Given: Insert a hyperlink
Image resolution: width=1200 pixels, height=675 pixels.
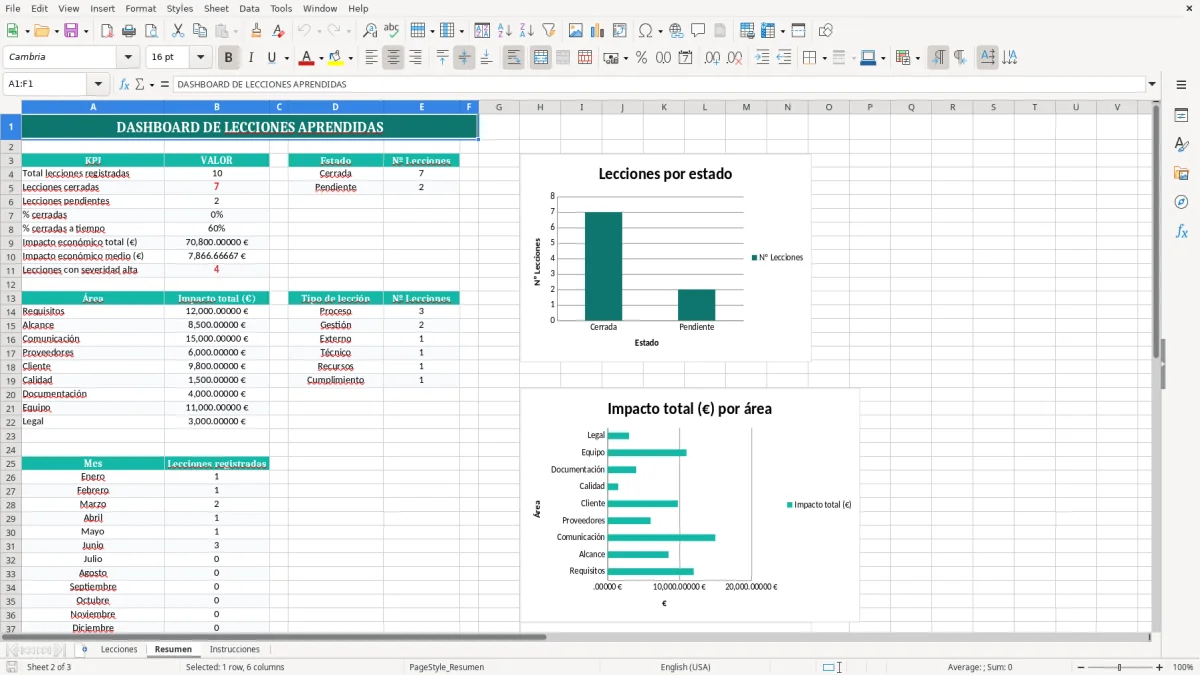Looking at the screenshot, I should pos(676,31).
